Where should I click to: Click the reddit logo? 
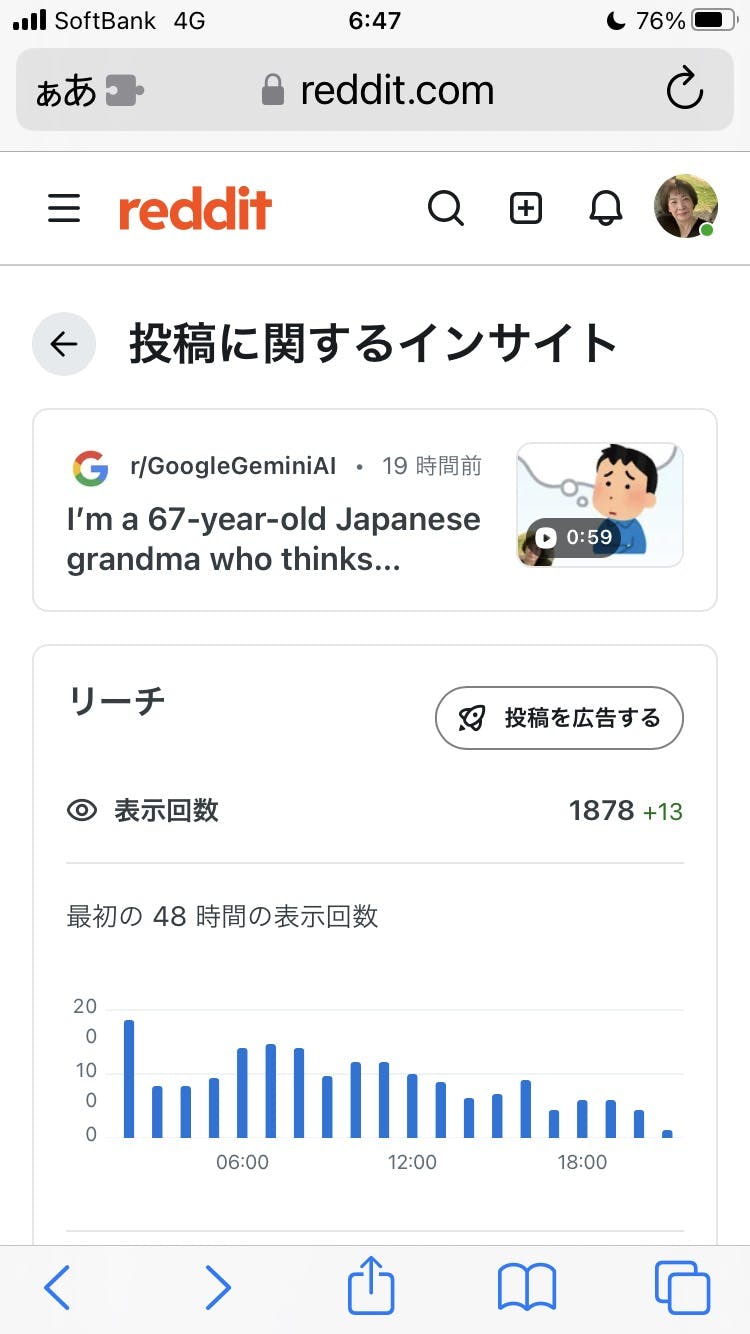(195, 209)
